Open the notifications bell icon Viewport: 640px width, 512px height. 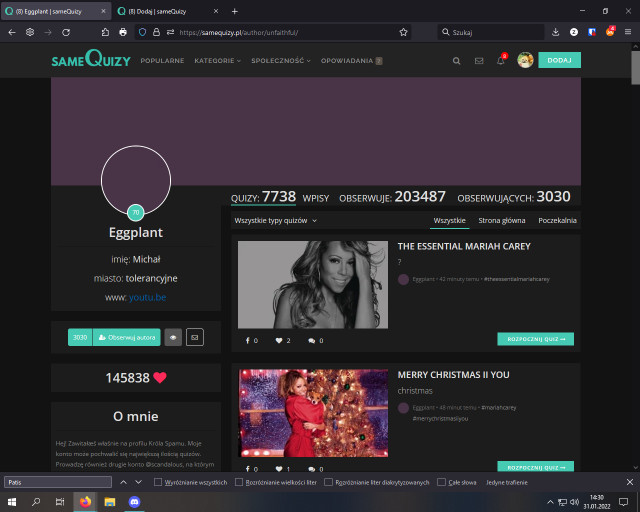501,60
